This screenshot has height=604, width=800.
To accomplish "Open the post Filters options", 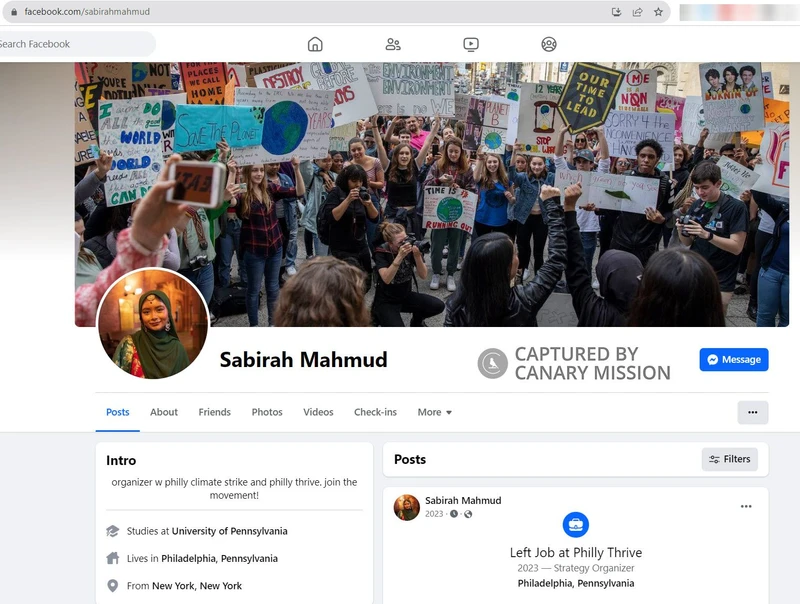I will point(730,459).
